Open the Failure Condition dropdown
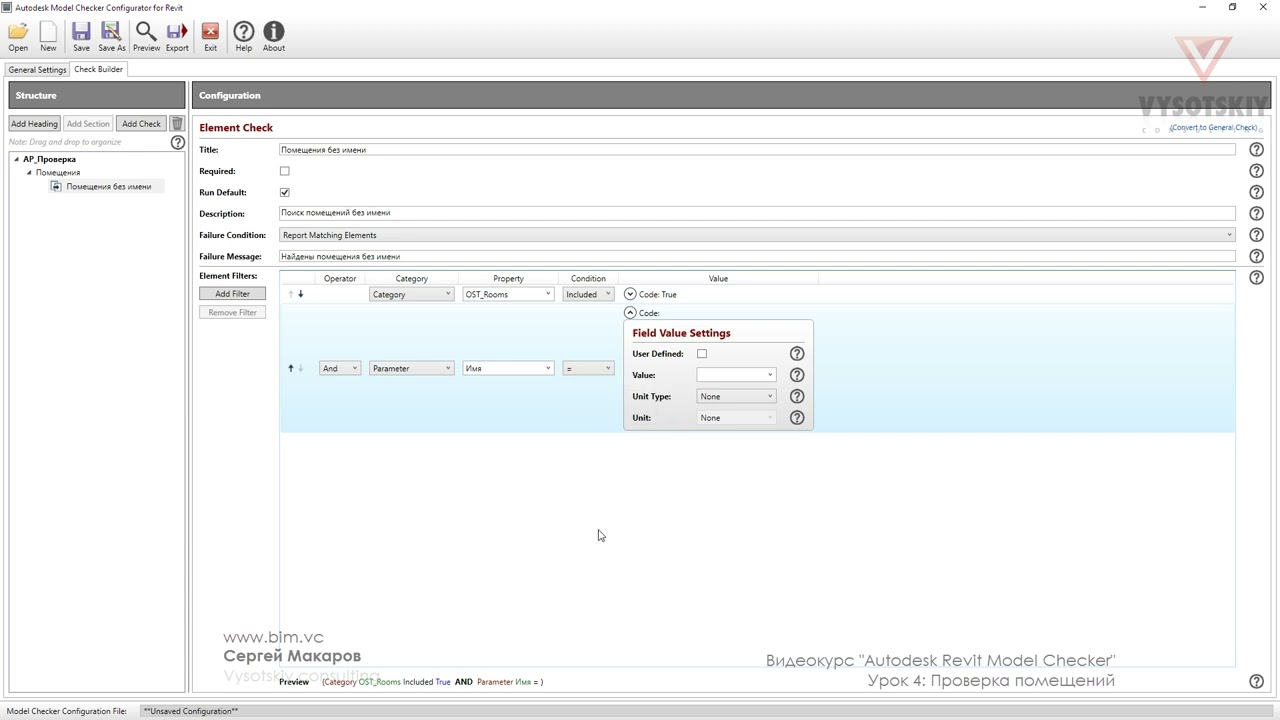 (x=757, y=235)
